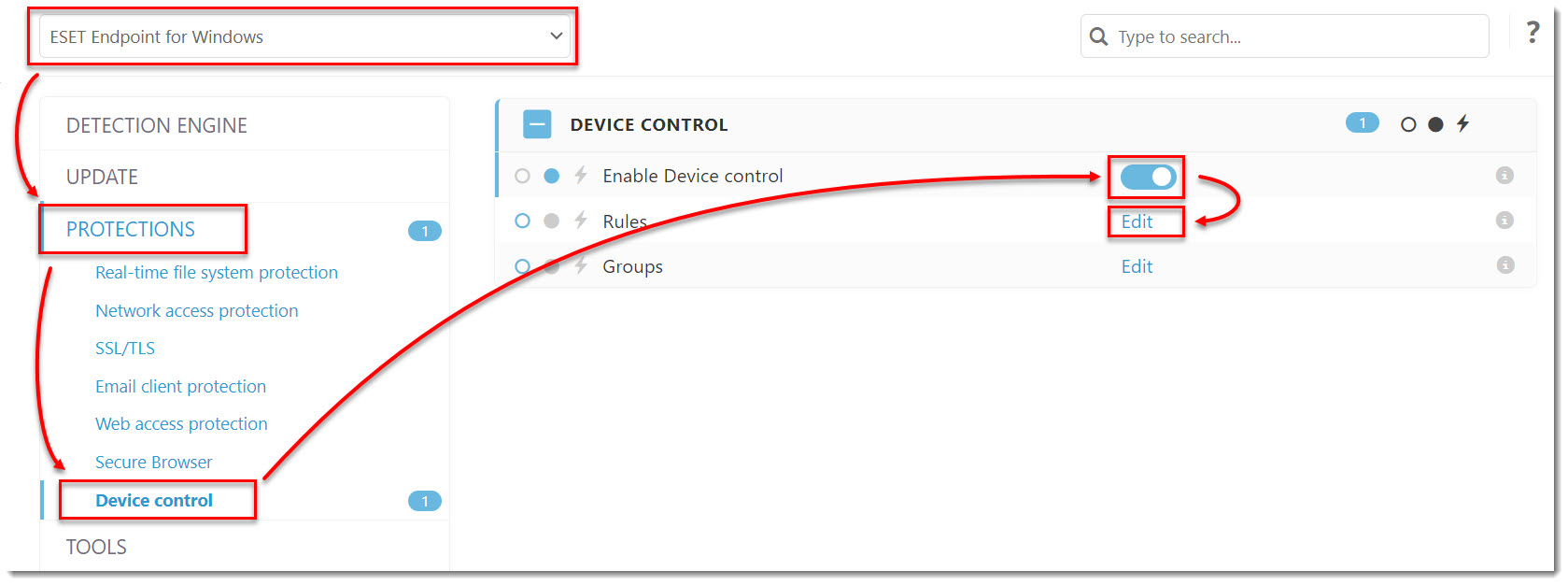The width and height of the screenshot is (1568, 585).
Task: Select filled dot flag for Enable Device control
Action: pos(551,176)
